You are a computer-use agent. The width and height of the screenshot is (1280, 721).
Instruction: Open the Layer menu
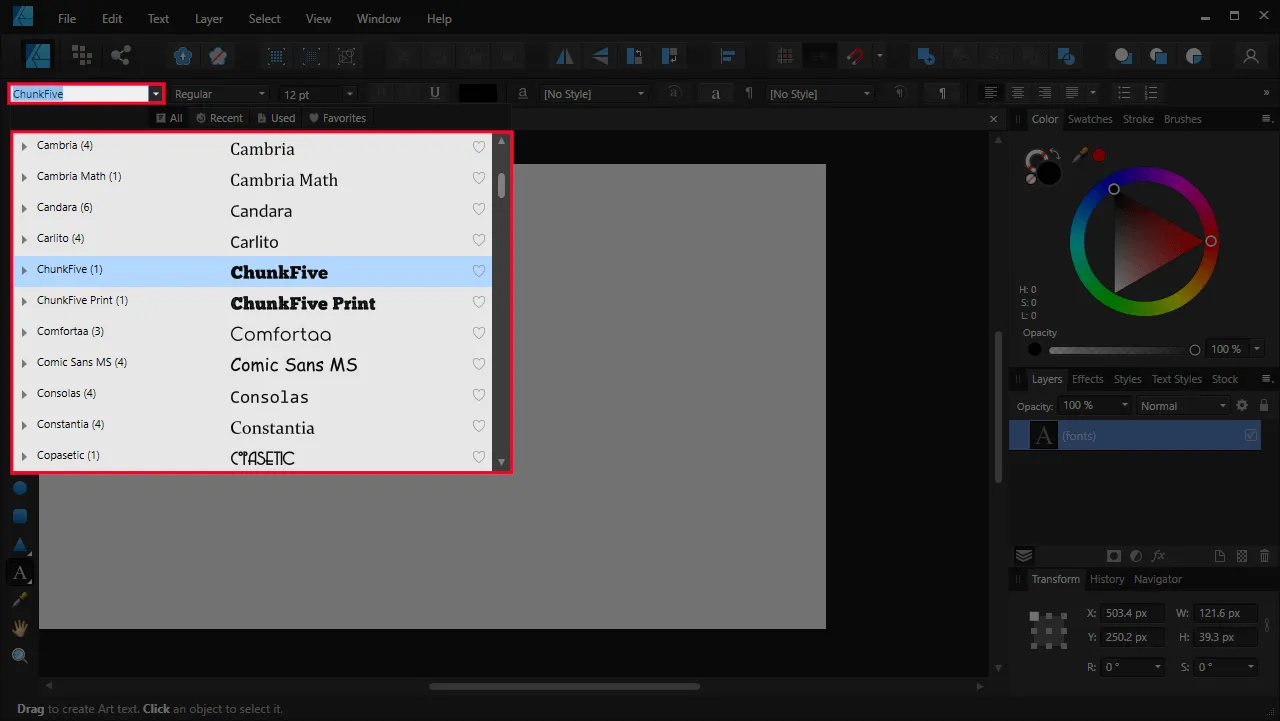(209, 19)
